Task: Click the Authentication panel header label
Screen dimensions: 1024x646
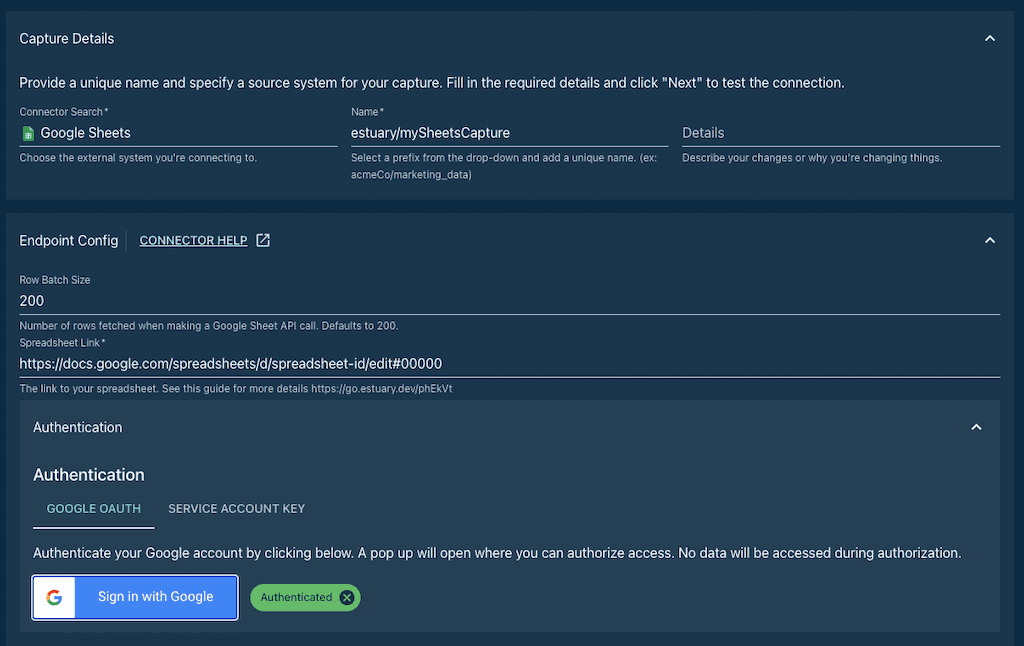Action: [78, 427]
